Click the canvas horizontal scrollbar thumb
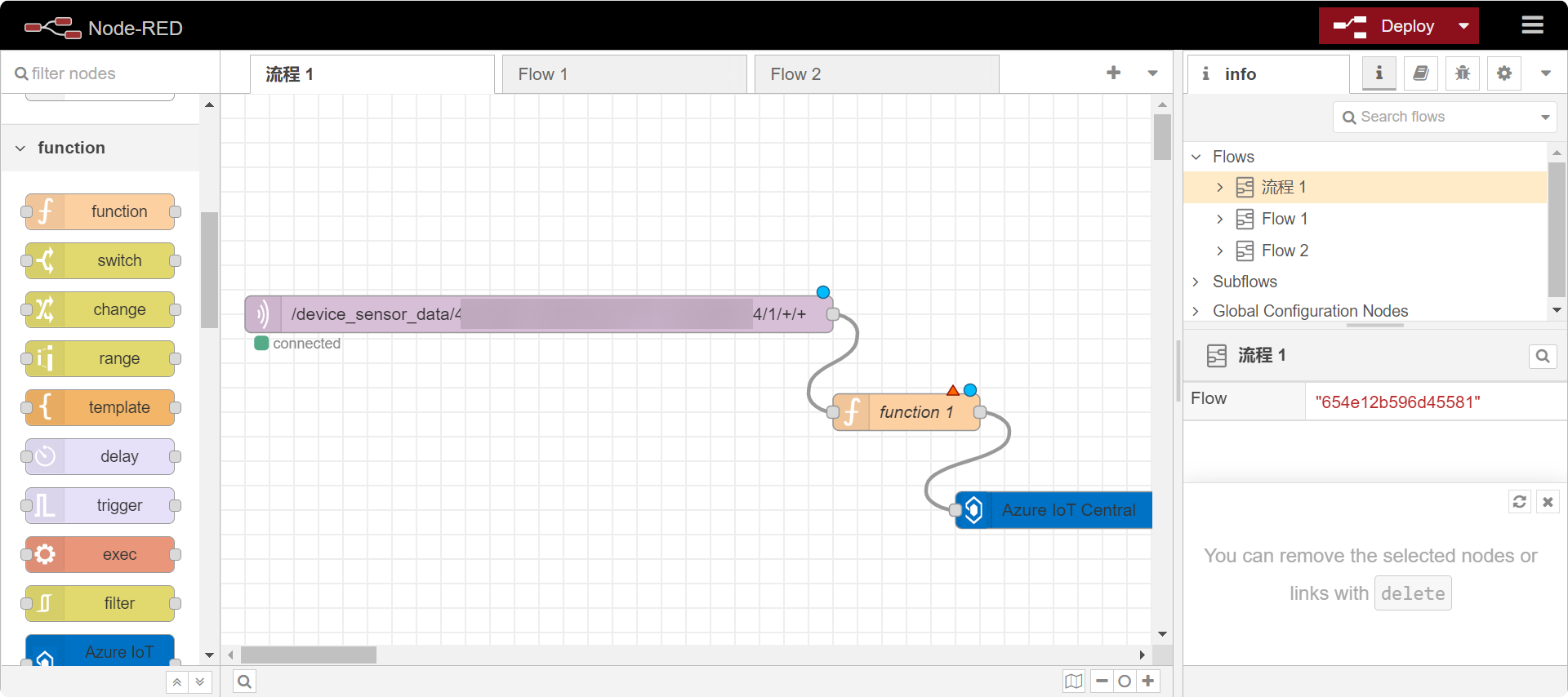The width and height of the screenshot is (1568, 697). click(x=309, y=655)
